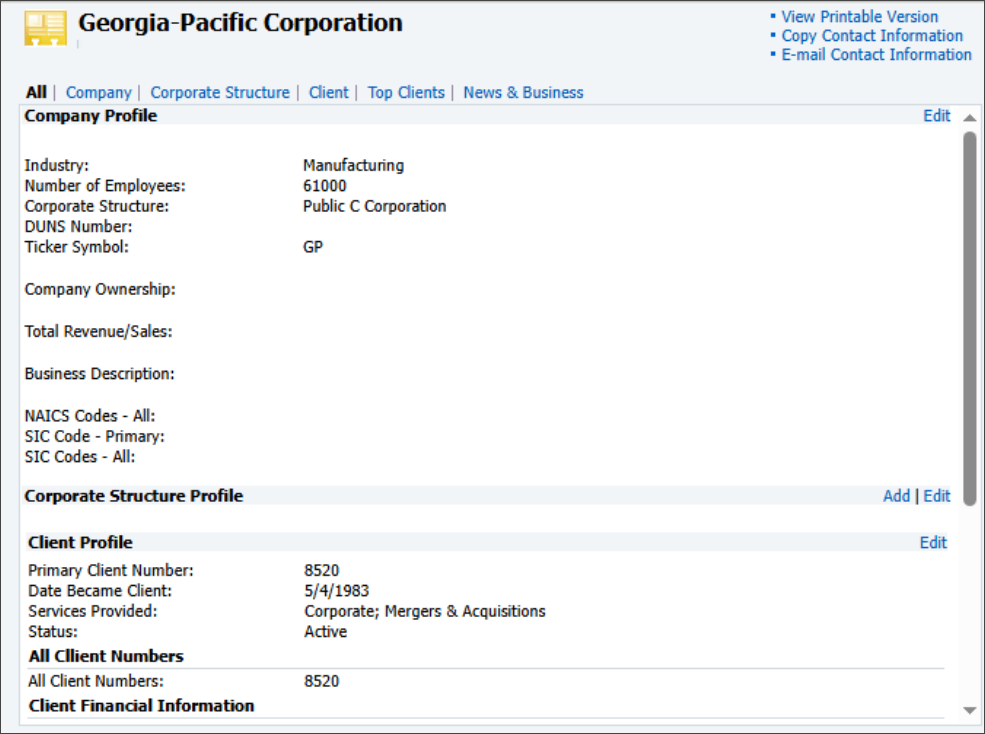Click the Public C Corporation value
Image resolution: width=985 pixels, height=734 pixels.
tap(374, 206)
